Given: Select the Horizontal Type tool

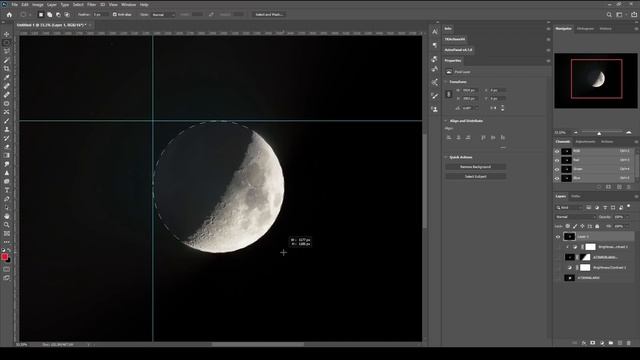Looking at the screenshot, I should [x=7, y=190].
